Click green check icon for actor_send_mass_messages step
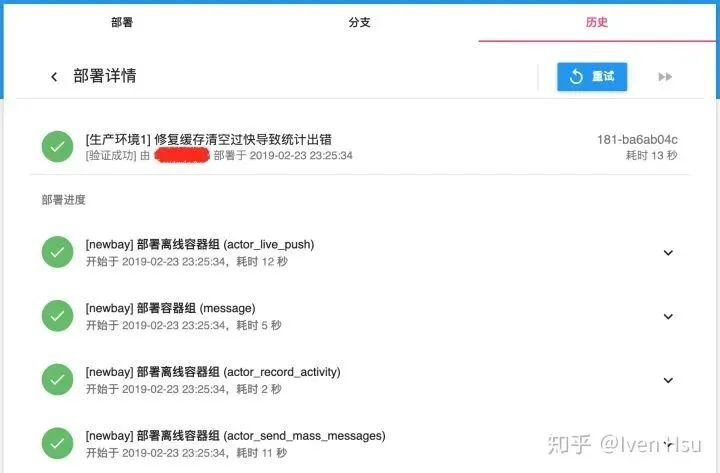This screenshot has height=473, width=720. coord(57,444)
